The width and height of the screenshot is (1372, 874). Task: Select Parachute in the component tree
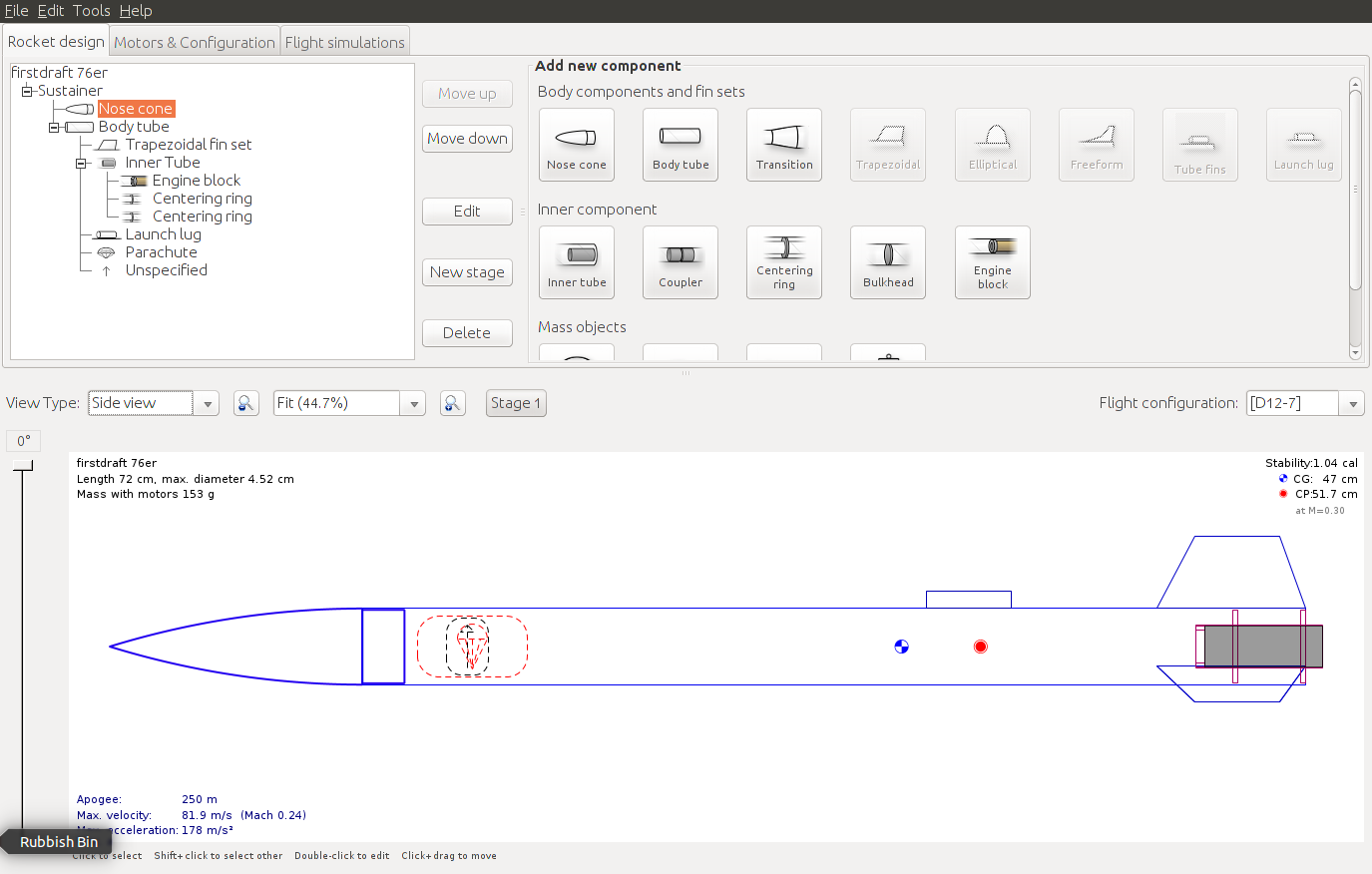[x=161, y=251]
